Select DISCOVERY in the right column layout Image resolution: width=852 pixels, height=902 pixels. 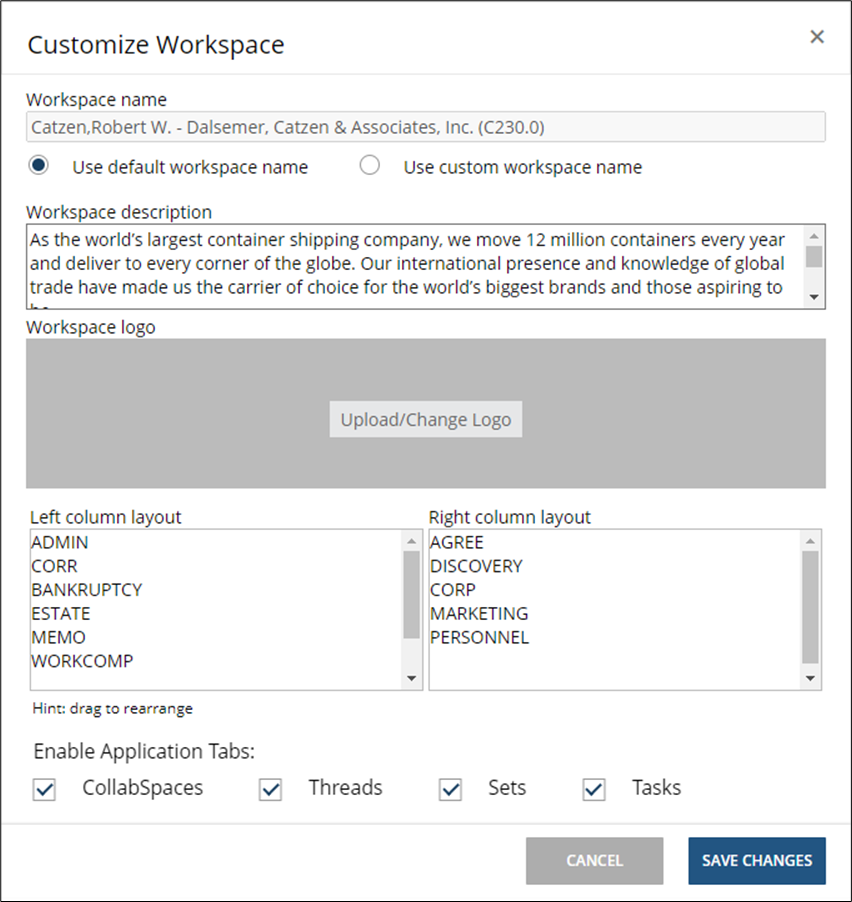point(476,566)
